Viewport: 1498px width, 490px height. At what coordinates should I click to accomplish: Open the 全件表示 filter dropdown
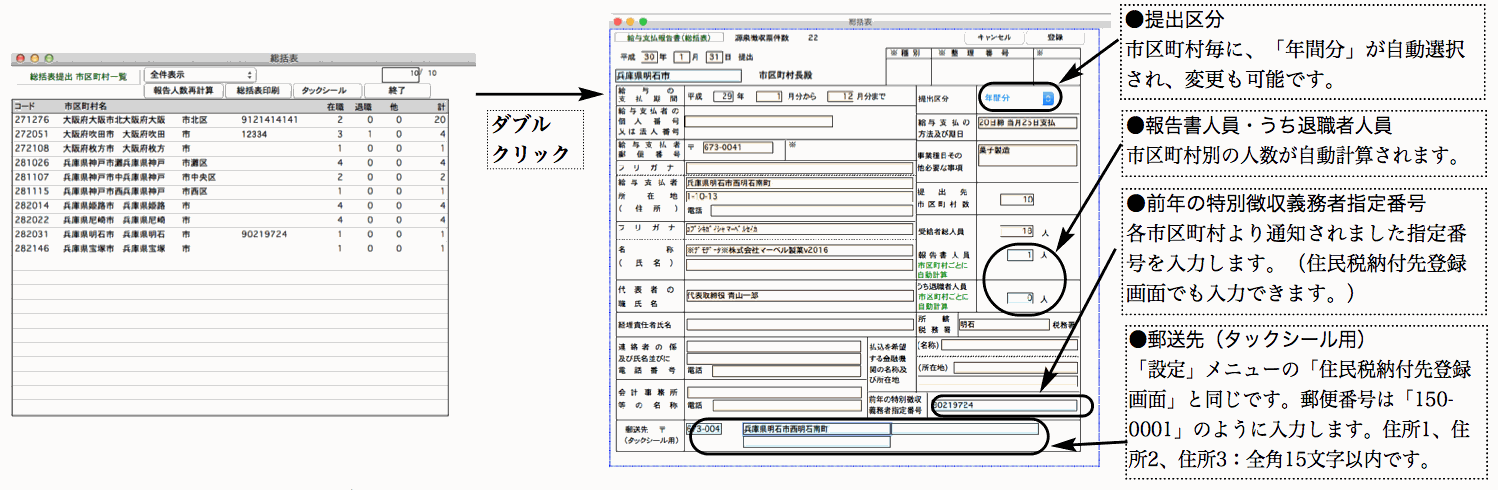coord(200,75)
